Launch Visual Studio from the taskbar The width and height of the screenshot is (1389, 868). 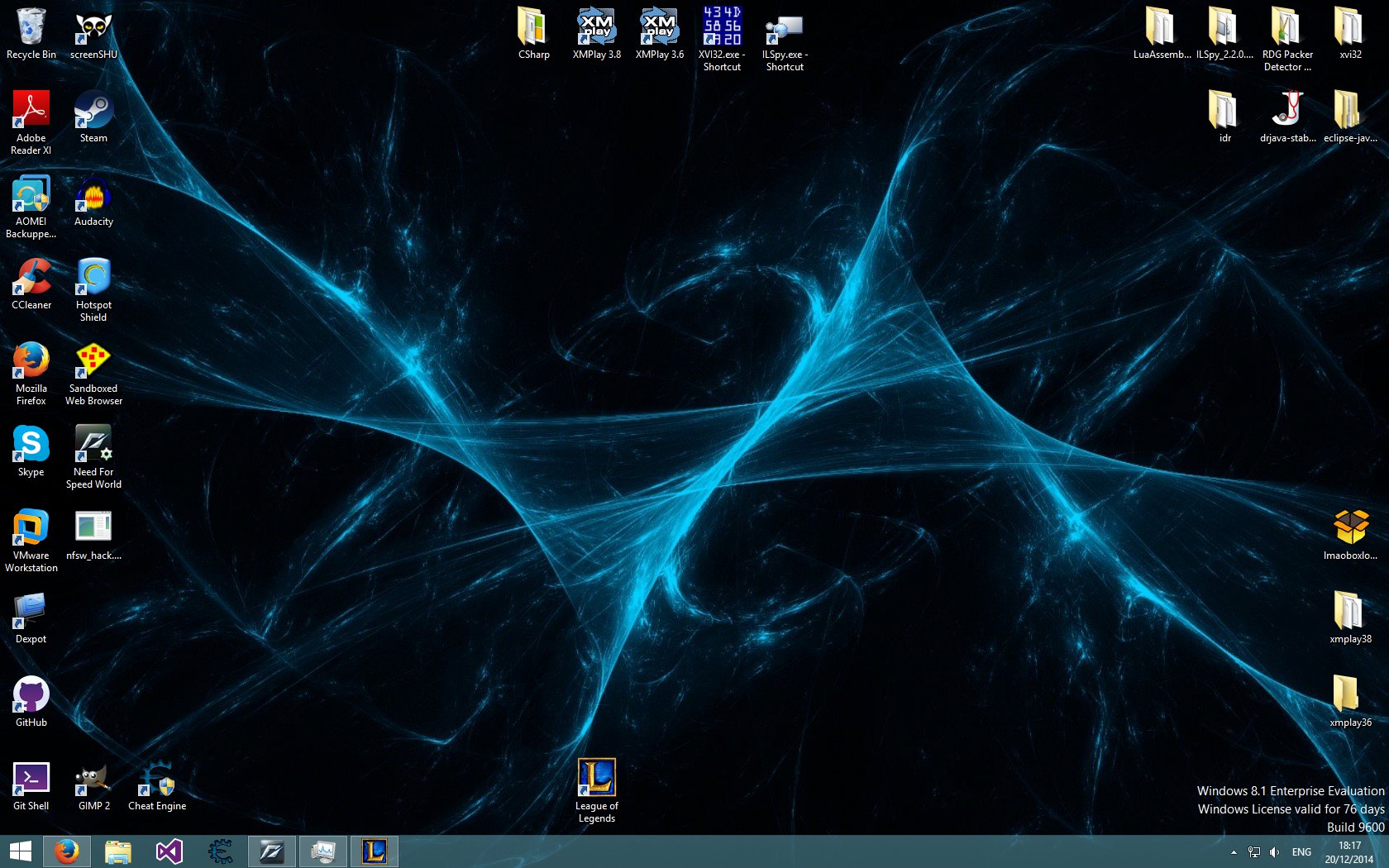(169, 851)
